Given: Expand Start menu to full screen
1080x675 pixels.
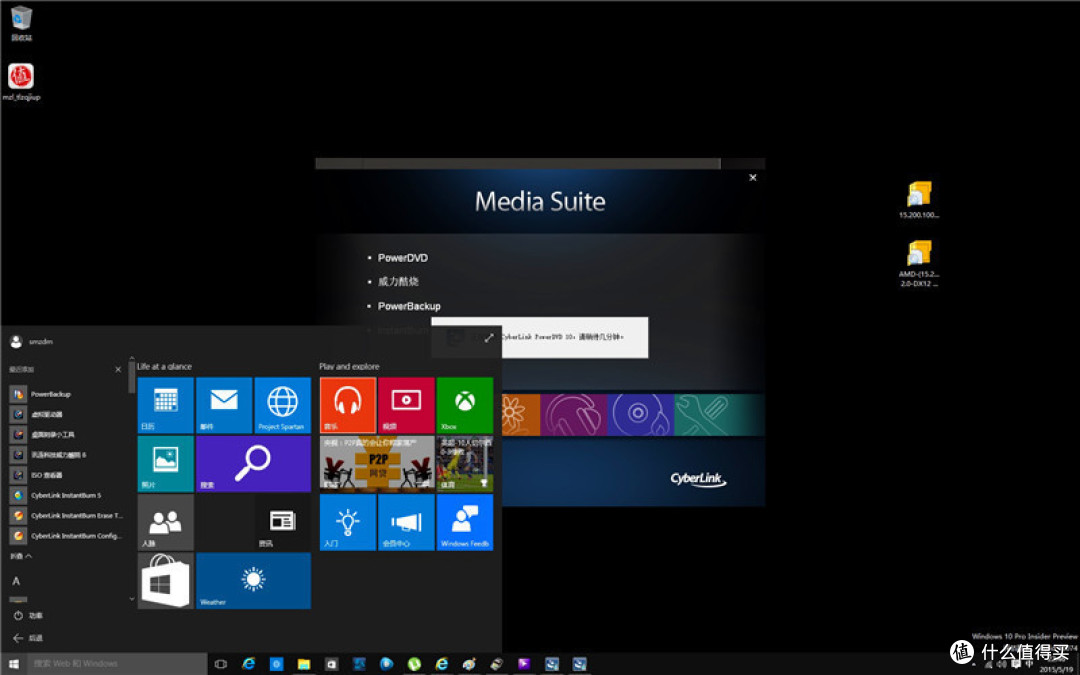Looking at the screenshot, I should (x=489, y=338).
